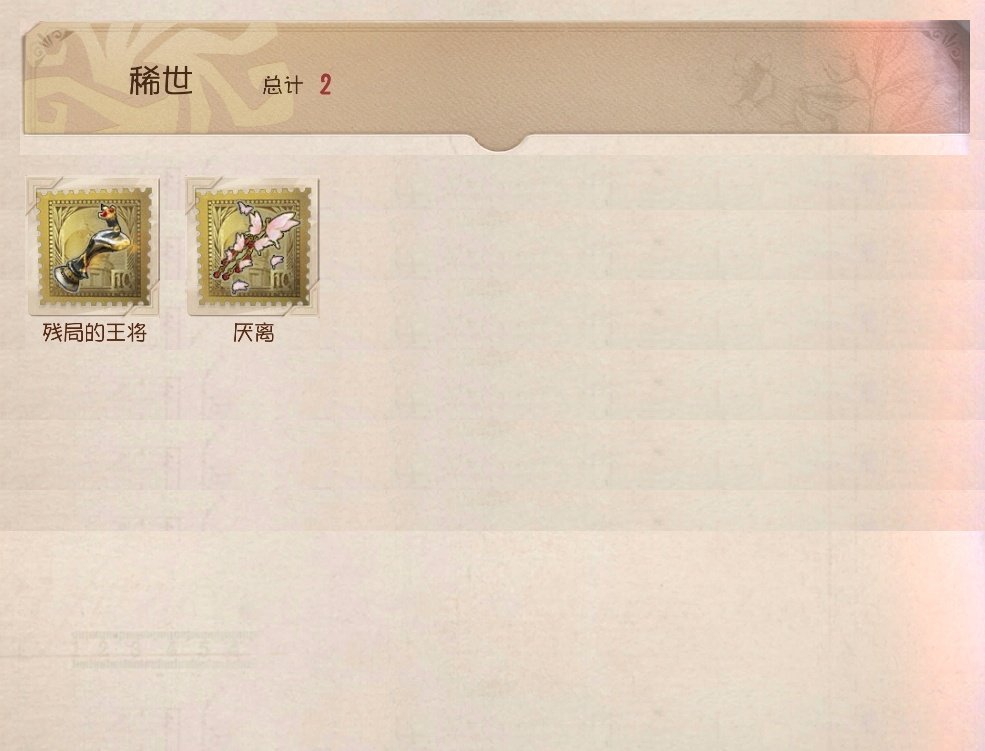Select the 厌离 flower branch stamp
The width and height of the screenshot is (985, 751).
tap(253, 247)
